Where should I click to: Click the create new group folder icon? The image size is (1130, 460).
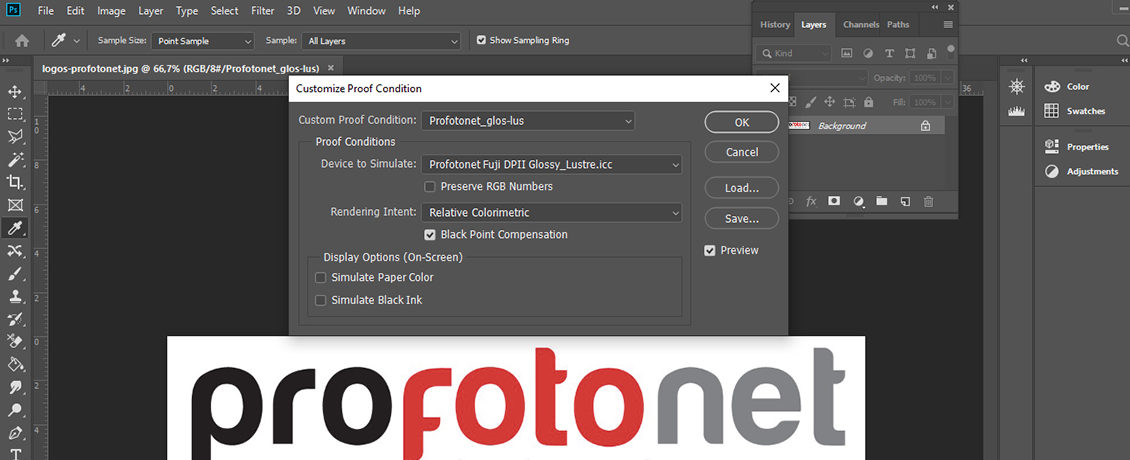pos(881,201)
